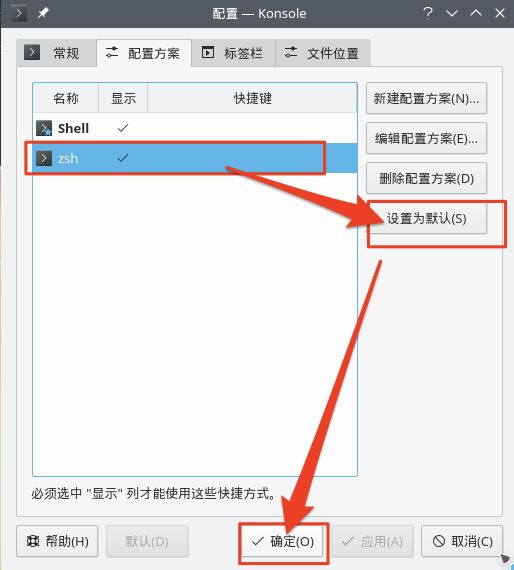Click 删除配置方案(D) button
The width and height of the screenshot is (514, 570).
(x=426, y=178)
